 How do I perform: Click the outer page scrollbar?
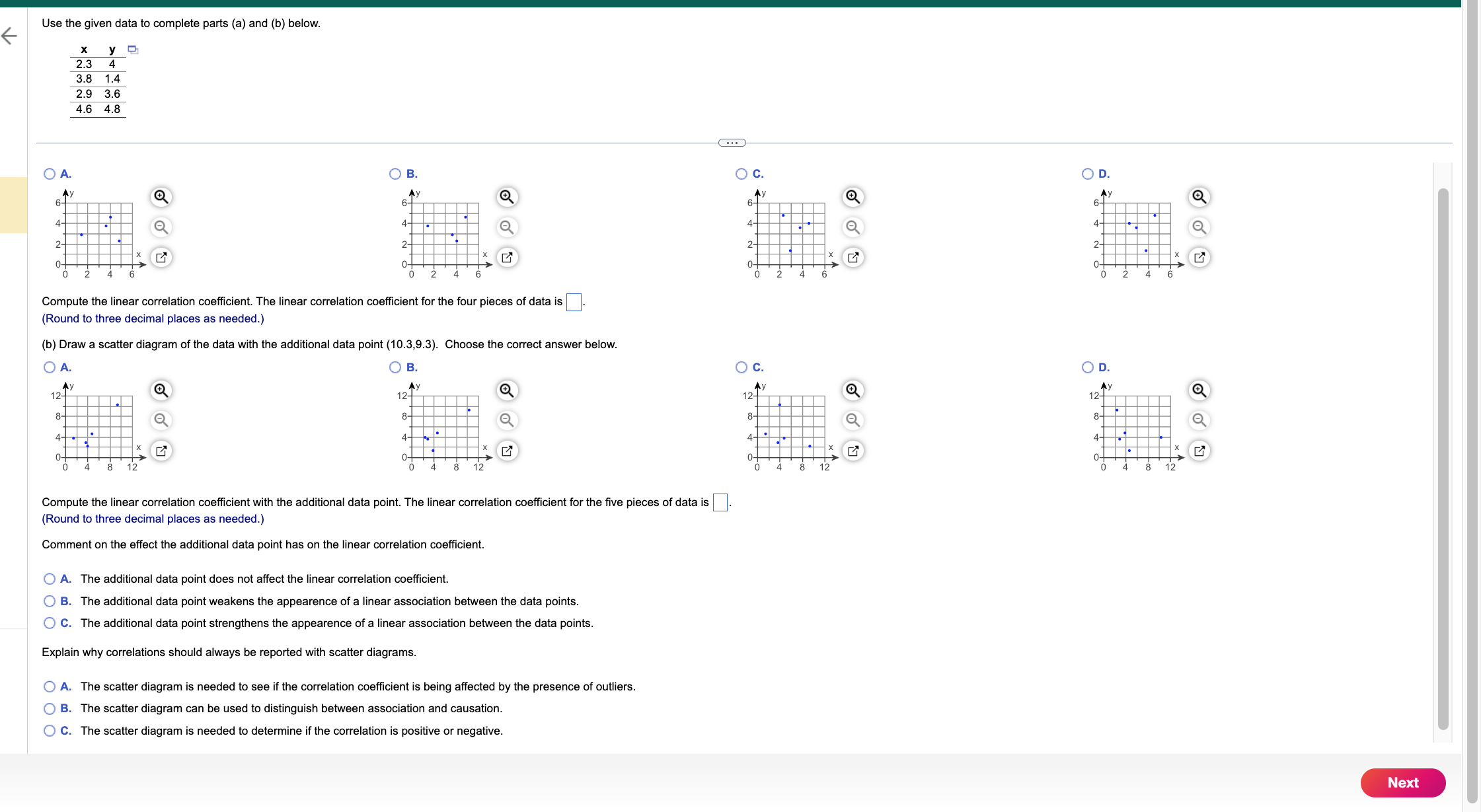(x=1472, y=402)
